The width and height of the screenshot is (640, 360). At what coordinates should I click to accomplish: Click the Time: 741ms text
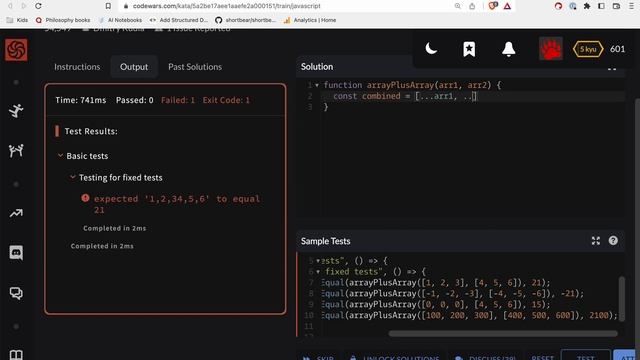(81, 100)
